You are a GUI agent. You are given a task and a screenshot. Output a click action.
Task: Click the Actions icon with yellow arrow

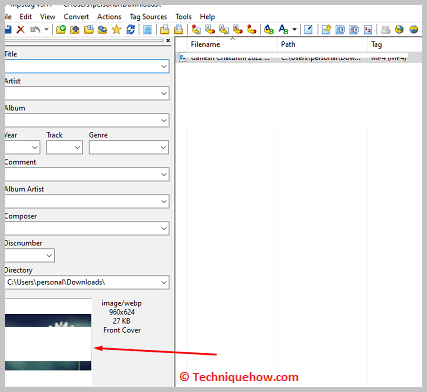pyautogui.click(x=269, y=30)
